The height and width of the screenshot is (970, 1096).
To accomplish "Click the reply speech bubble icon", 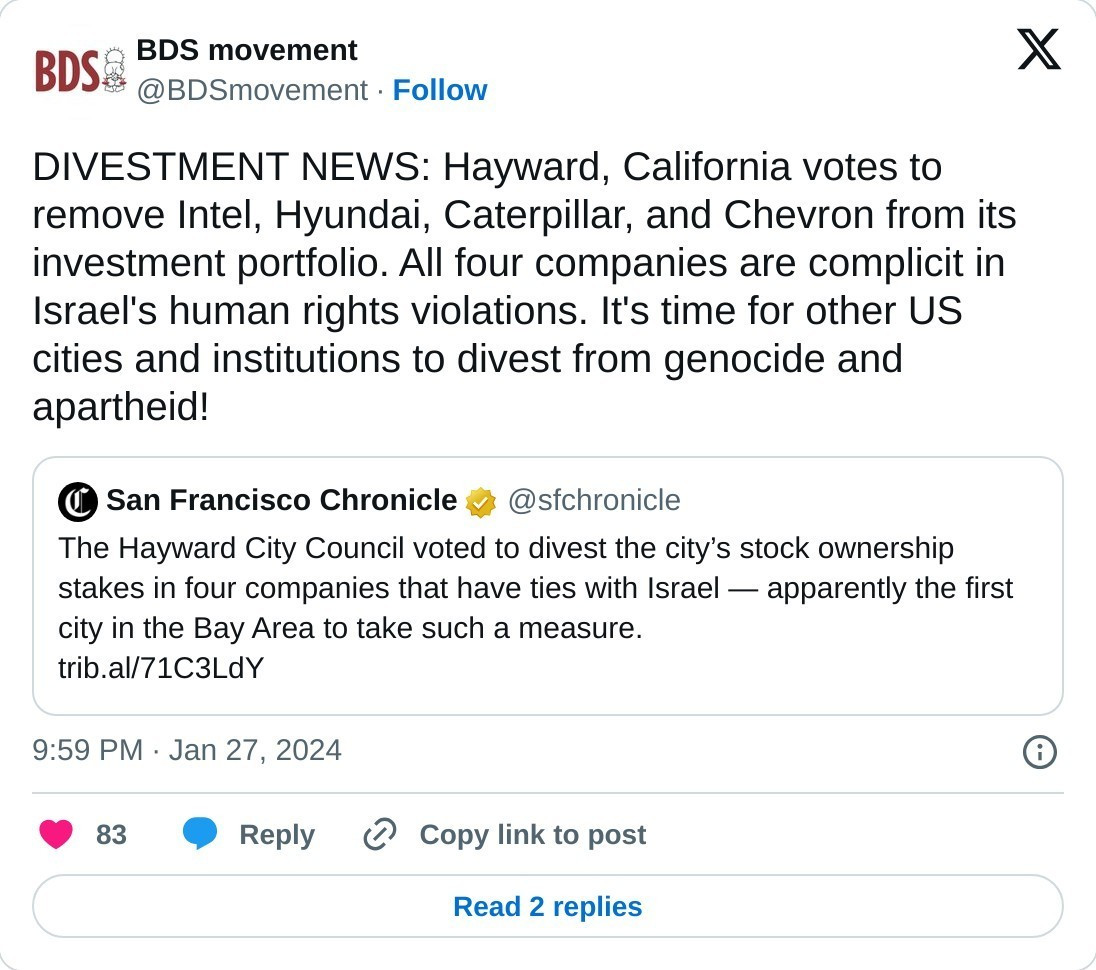I will (x=200, y=834).
